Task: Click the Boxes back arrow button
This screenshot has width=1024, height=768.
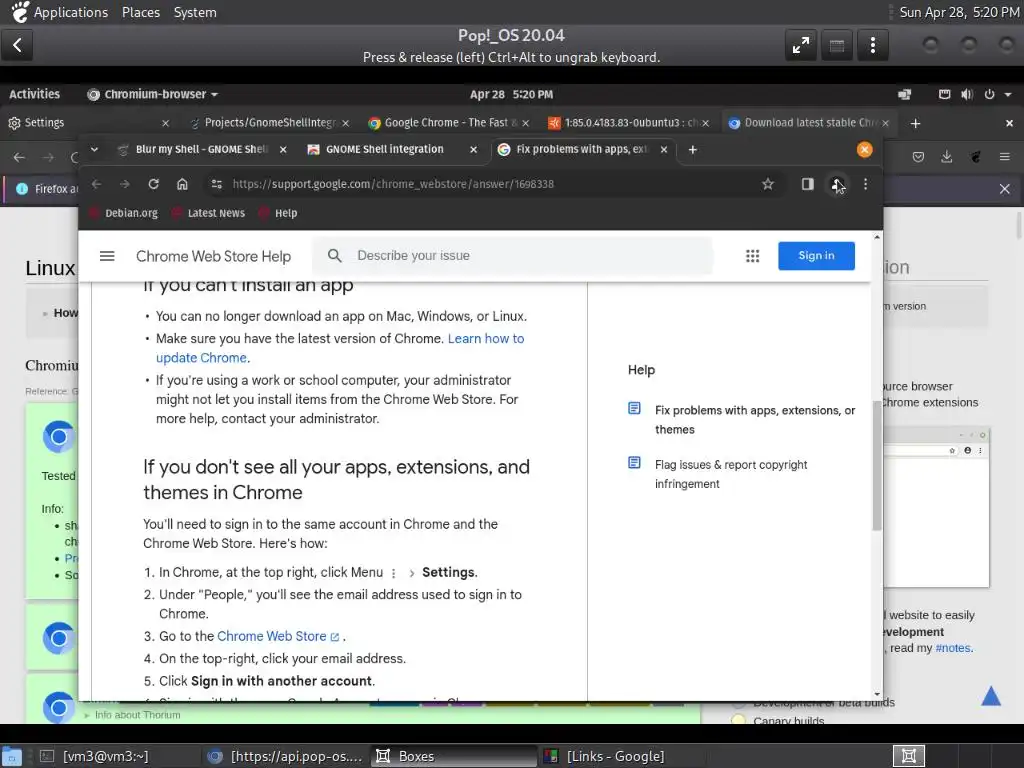Action: click(x=17, y=45)
